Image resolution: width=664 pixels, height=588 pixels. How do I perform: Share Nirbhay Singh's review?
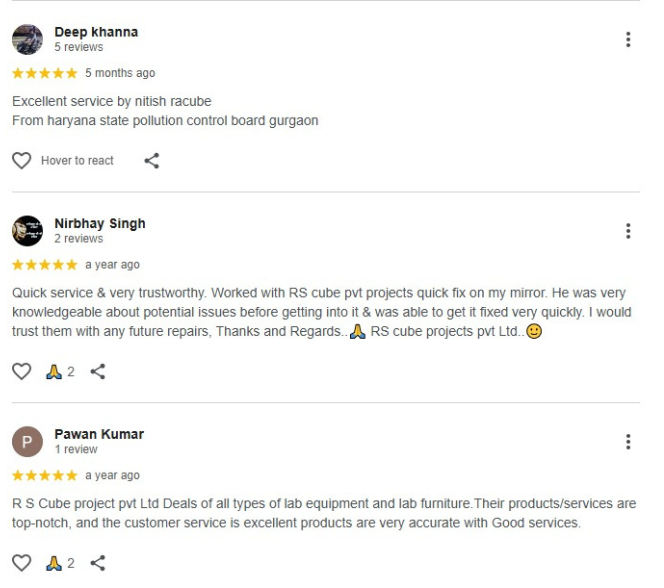point(98,372)
